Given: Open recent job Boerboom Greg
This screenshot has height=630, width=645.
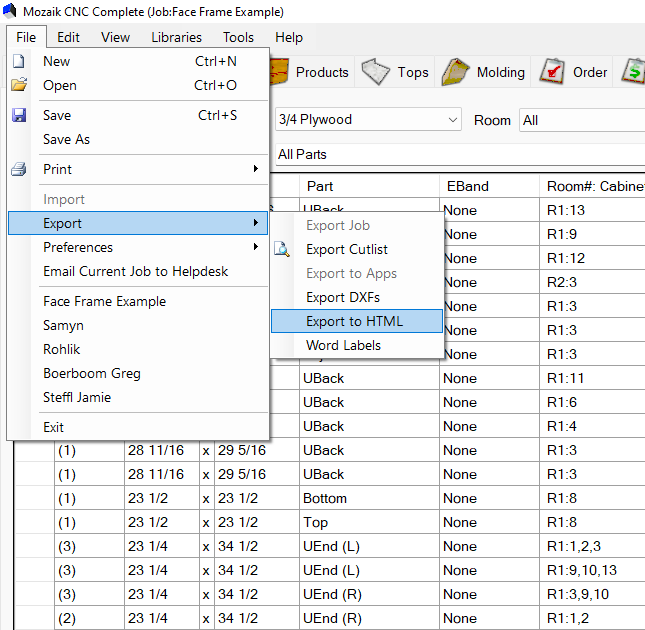Looking at the screenshot, I should (92, 373).
